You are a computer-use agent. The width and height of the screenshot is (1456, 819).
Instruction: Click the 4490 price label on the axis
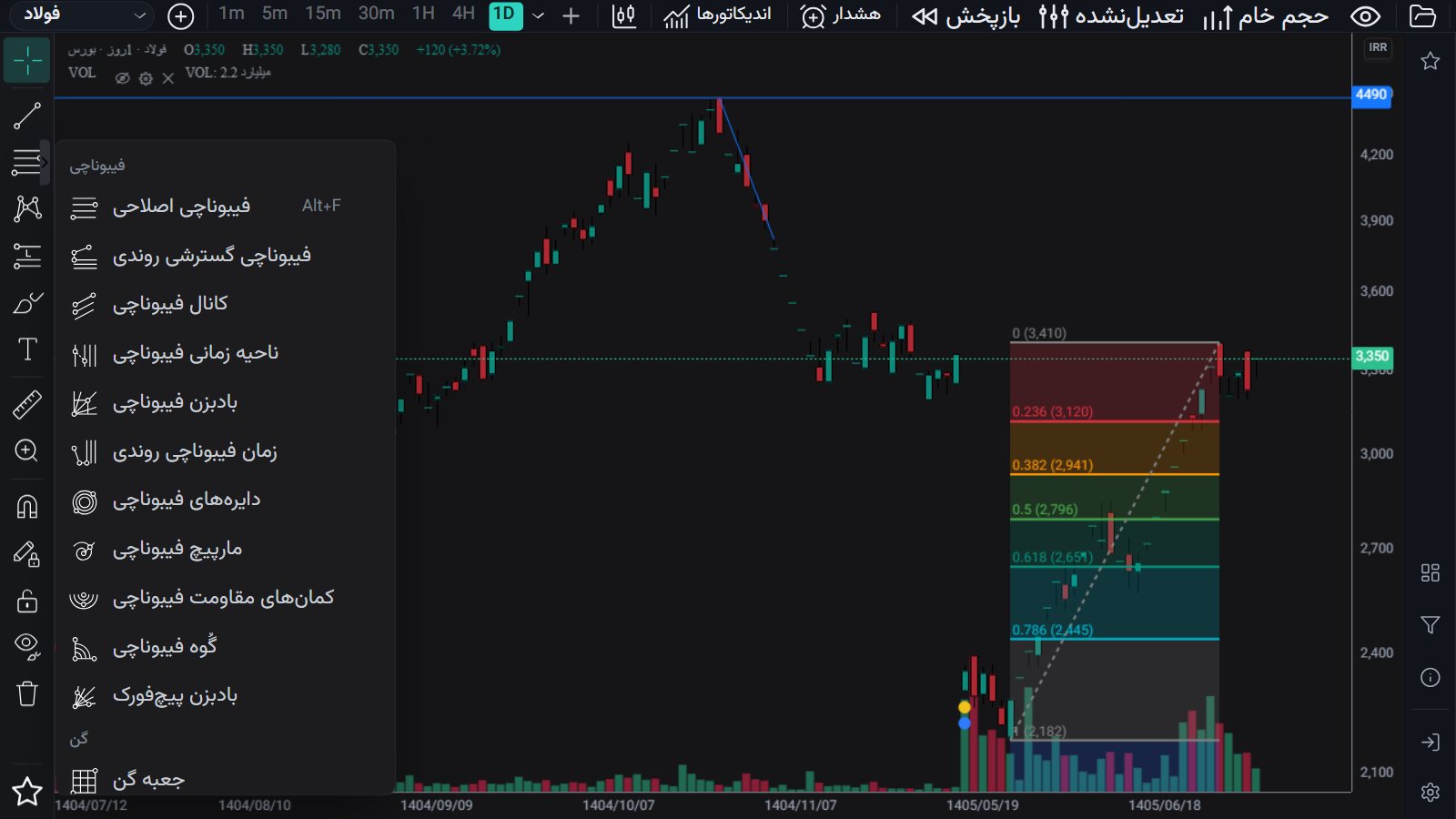pos(1371,95)
